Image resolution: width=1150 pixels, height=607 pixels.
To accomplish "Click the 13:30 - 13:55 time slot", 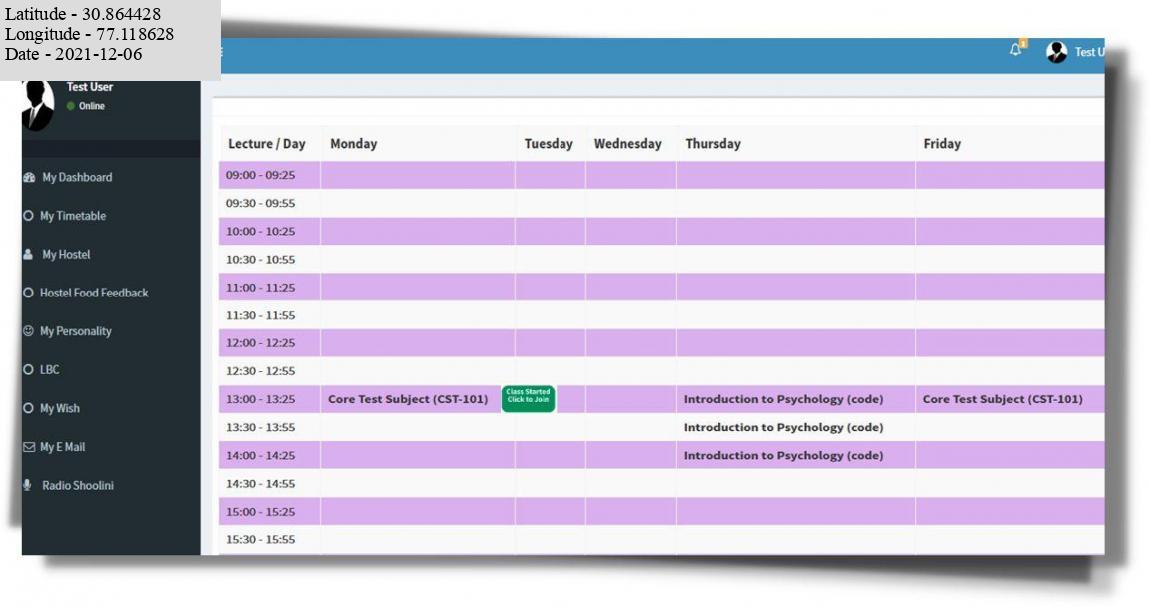I will coord(260,427).
